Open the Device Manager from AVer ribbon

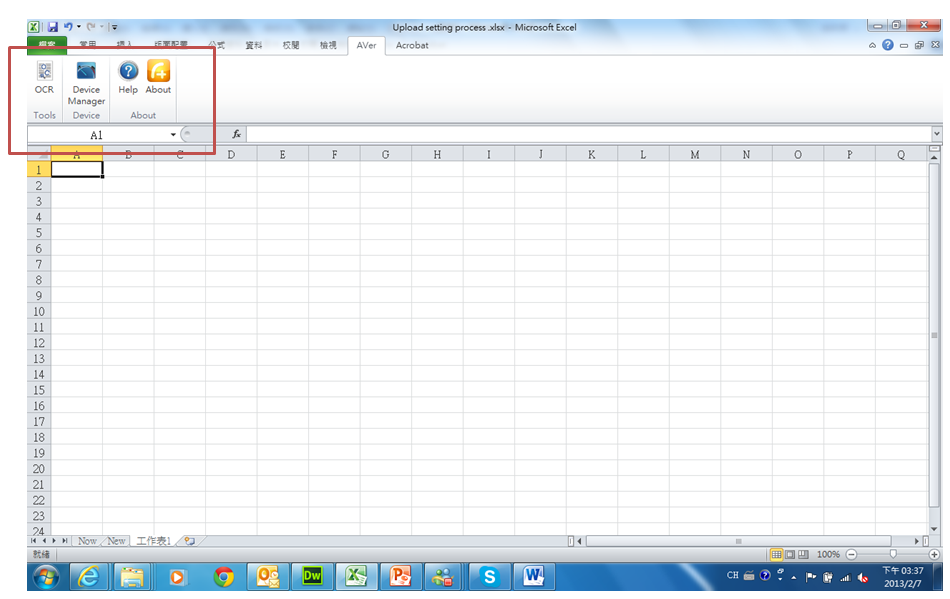[x=86, y=84]
